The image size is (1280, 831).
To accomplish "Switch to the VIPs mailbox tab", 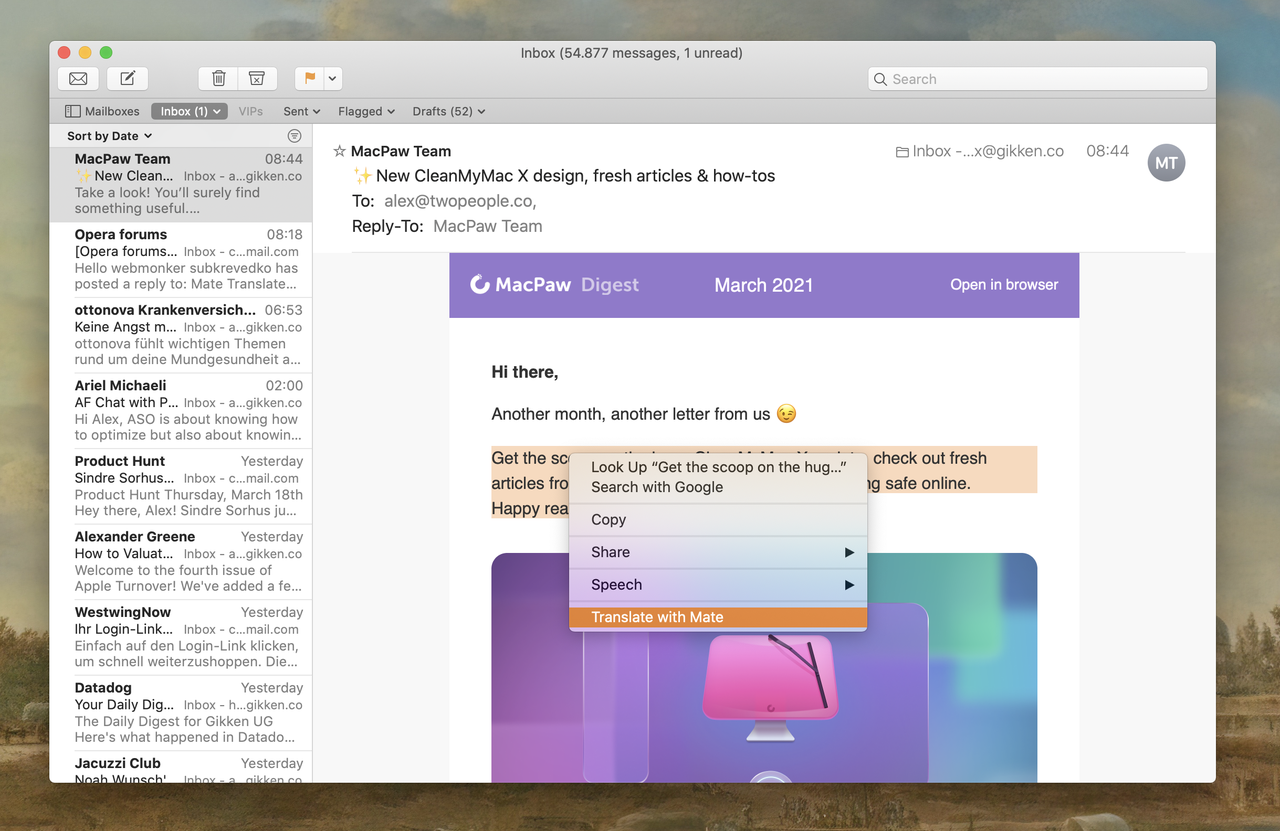I will [x=250, y=111].
